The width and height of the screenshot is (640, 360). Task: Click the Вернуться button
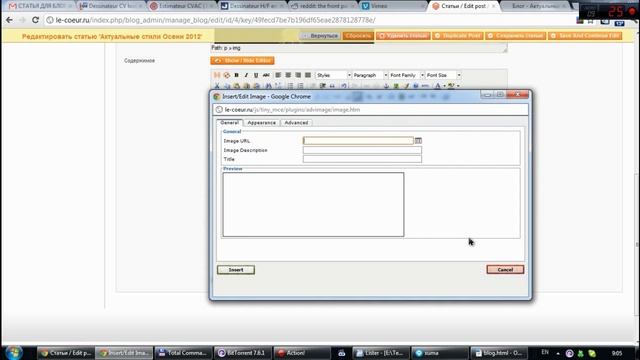click(x=320, y=36)
